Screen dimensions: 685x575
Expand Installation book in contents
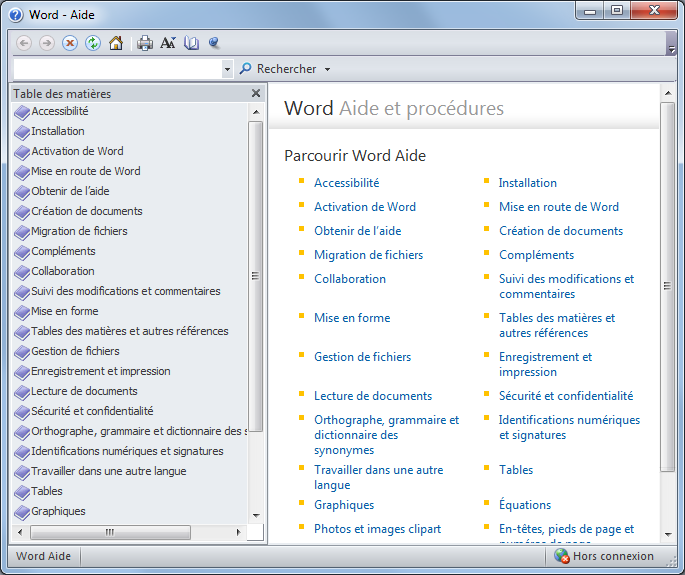pos(22,132)
